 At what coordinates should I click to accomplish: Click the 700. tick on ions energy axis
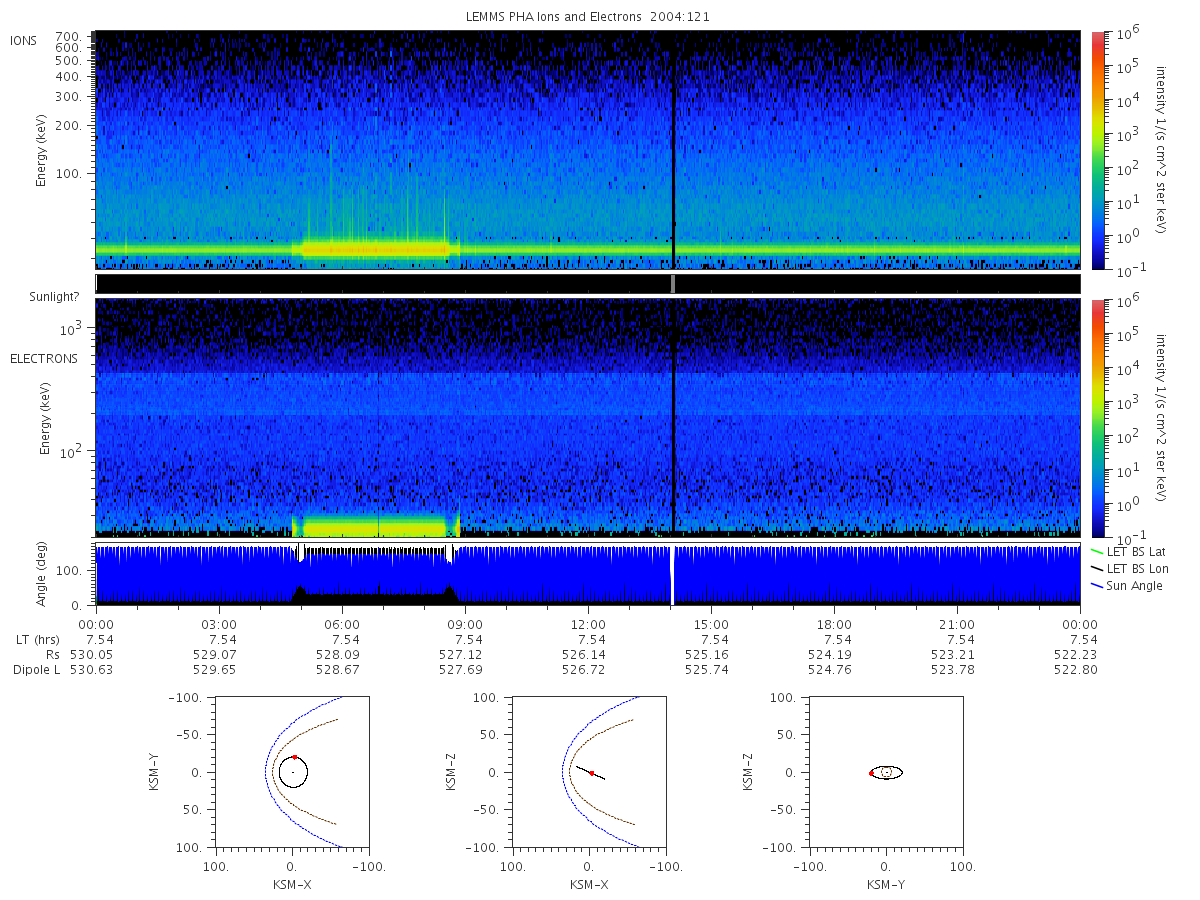68,36
